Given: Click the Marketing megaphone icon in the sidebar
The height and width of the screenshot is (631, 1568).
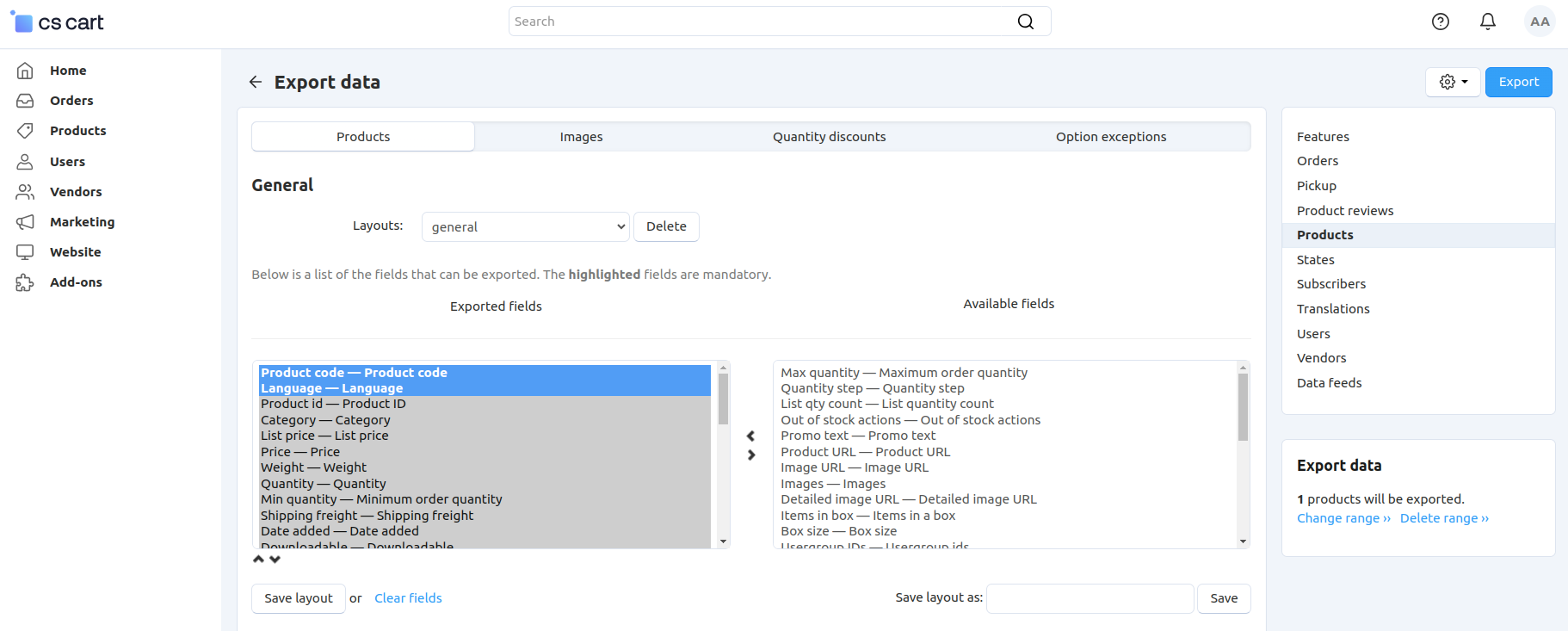Looking at the screenshot, I should (25, 222).
